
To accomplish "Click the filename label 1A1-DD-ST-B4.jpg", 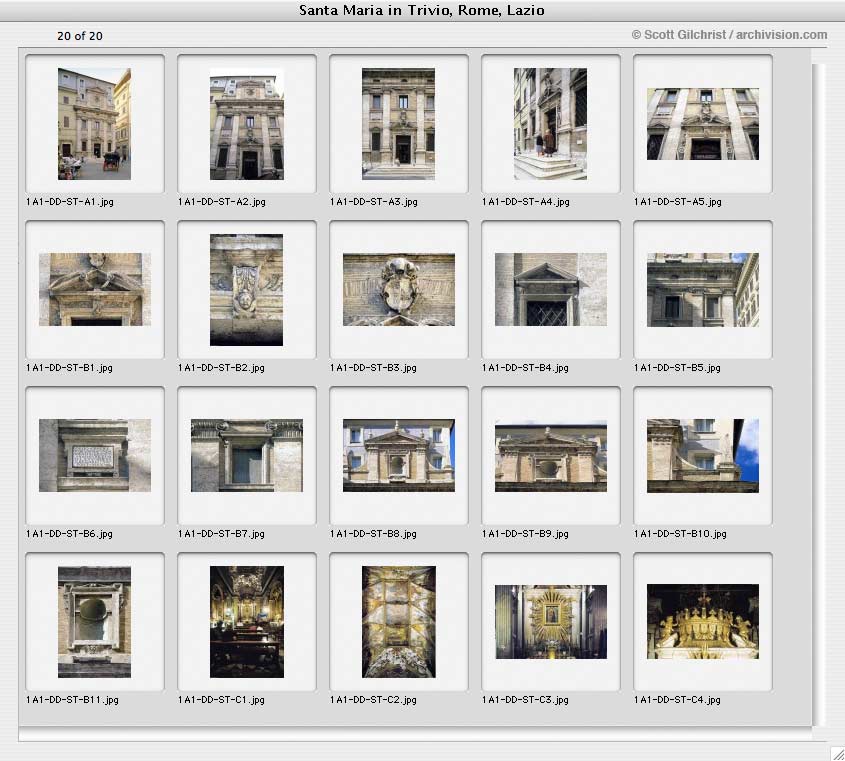I will (525, 368).
